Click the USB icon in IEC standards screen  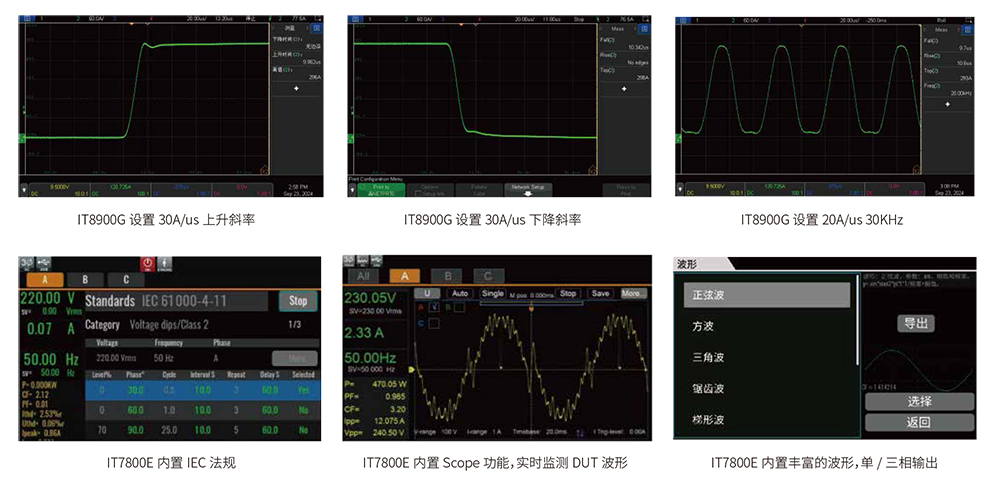(x=44, y=263)
